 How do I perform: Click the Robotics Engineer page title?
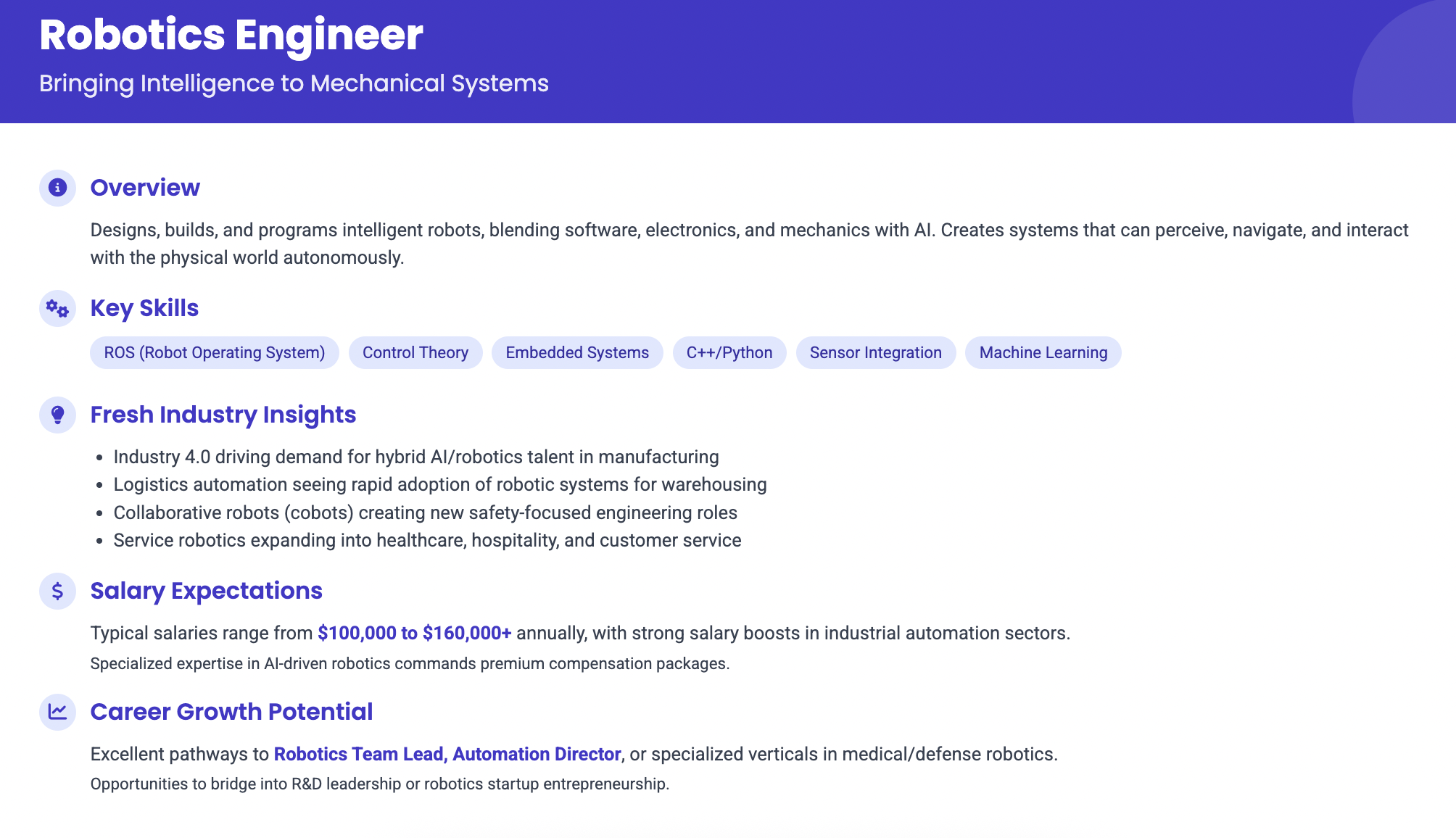231,35
